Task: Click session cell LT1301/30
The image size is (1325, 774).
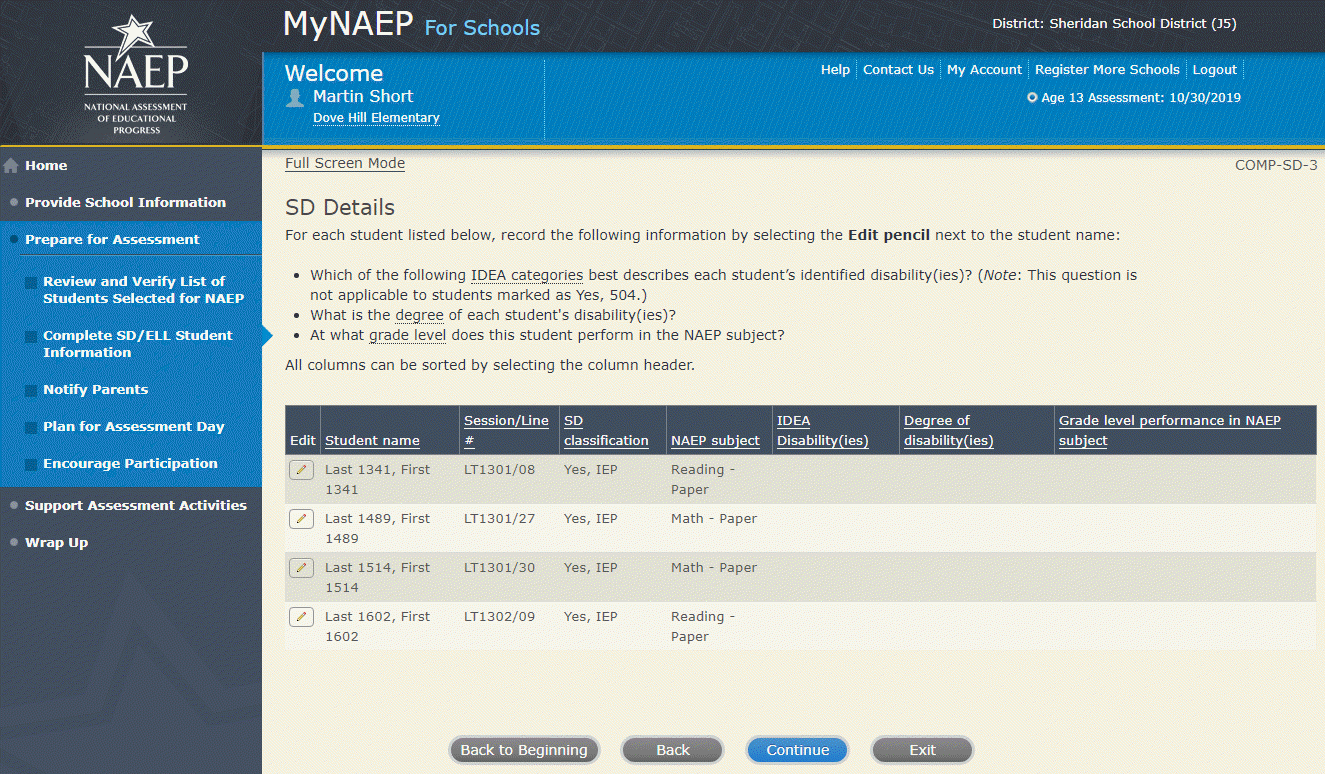Action: 499,568
